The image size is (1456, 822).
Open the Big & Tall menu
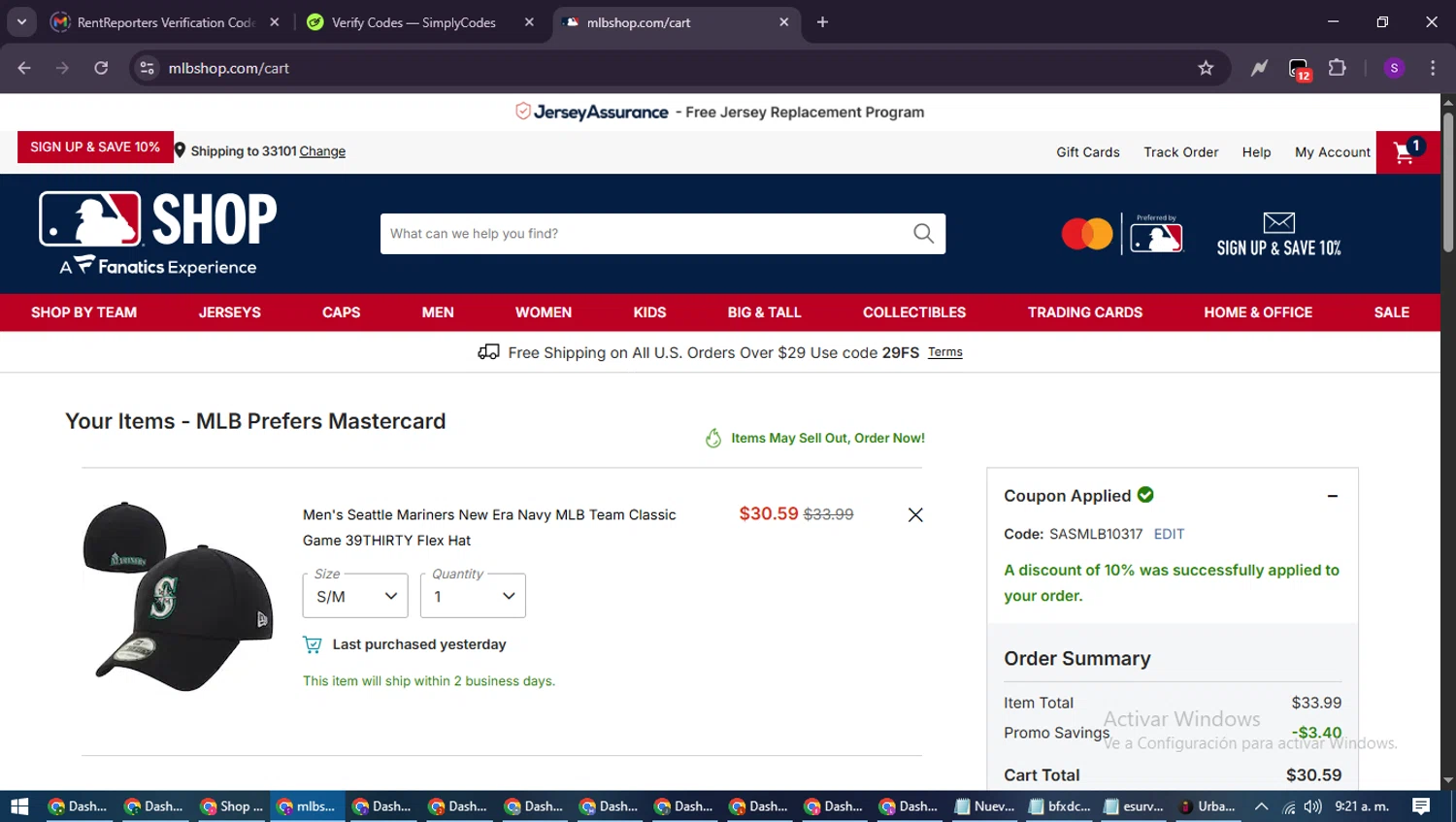point(765,312)
